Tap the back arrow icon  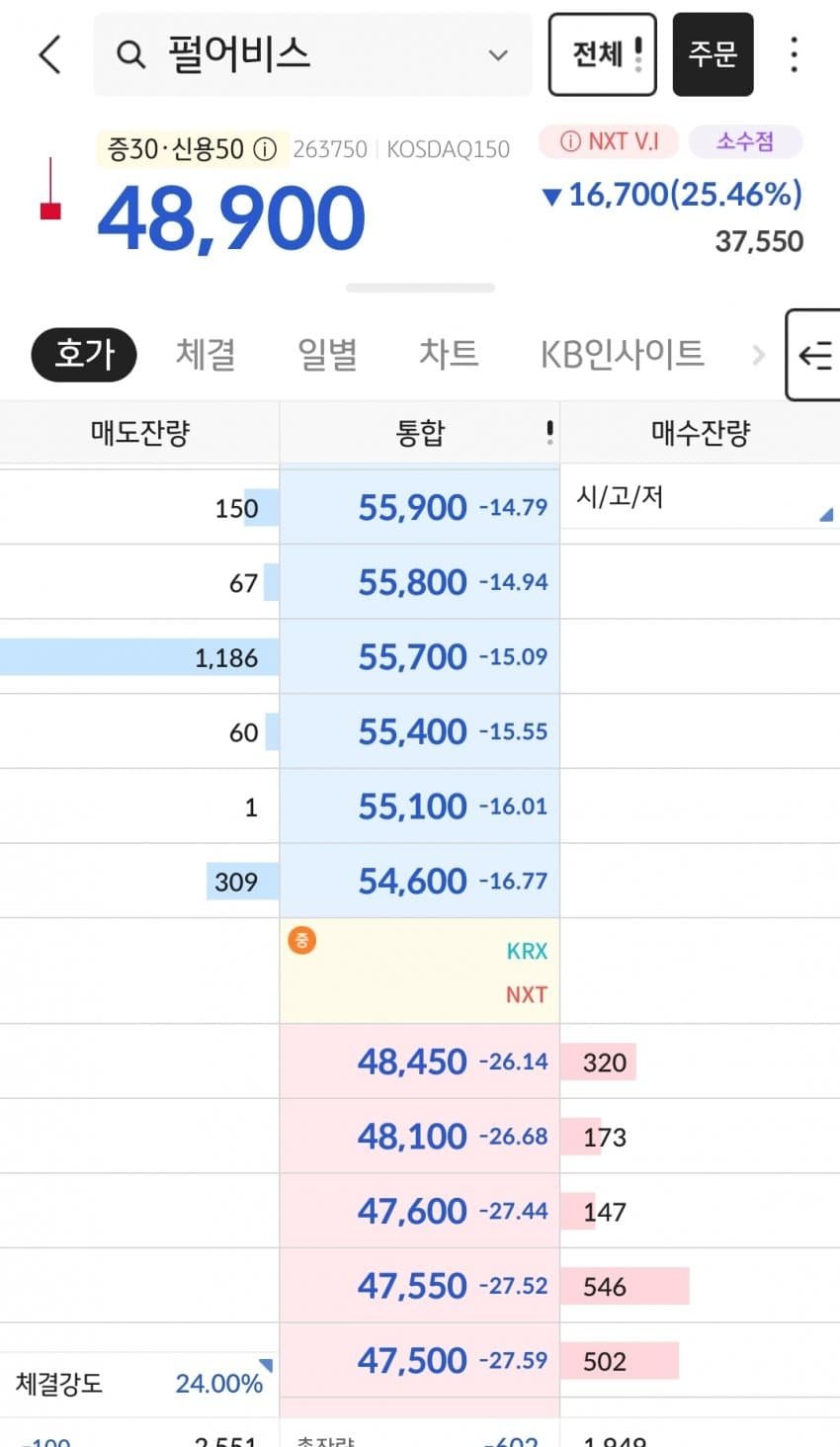pyautogui.click(x=50, y=54)
